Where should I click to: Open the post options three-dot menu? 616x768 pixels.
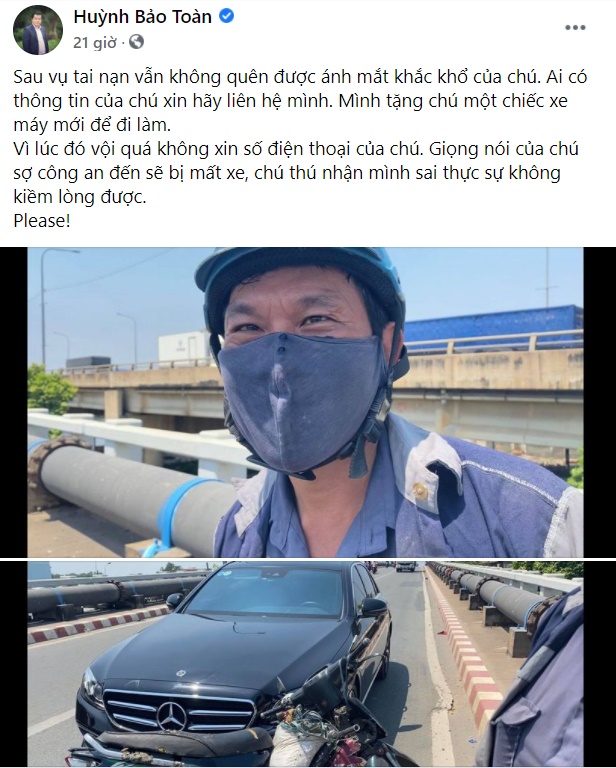[x=575, y=27]
